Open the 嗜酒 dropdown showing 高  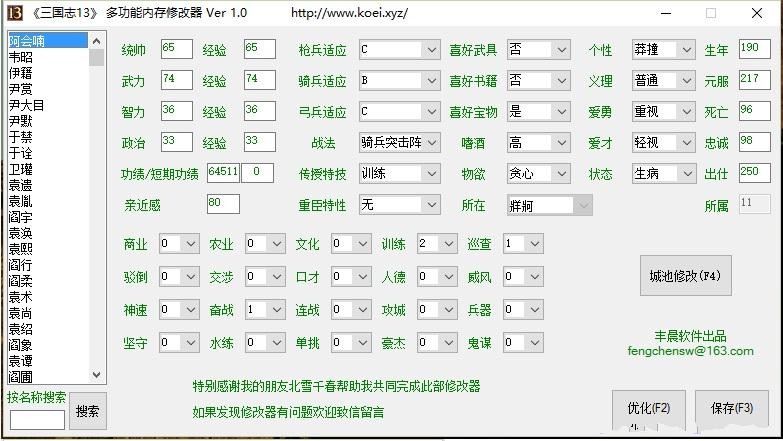[538, 143]
